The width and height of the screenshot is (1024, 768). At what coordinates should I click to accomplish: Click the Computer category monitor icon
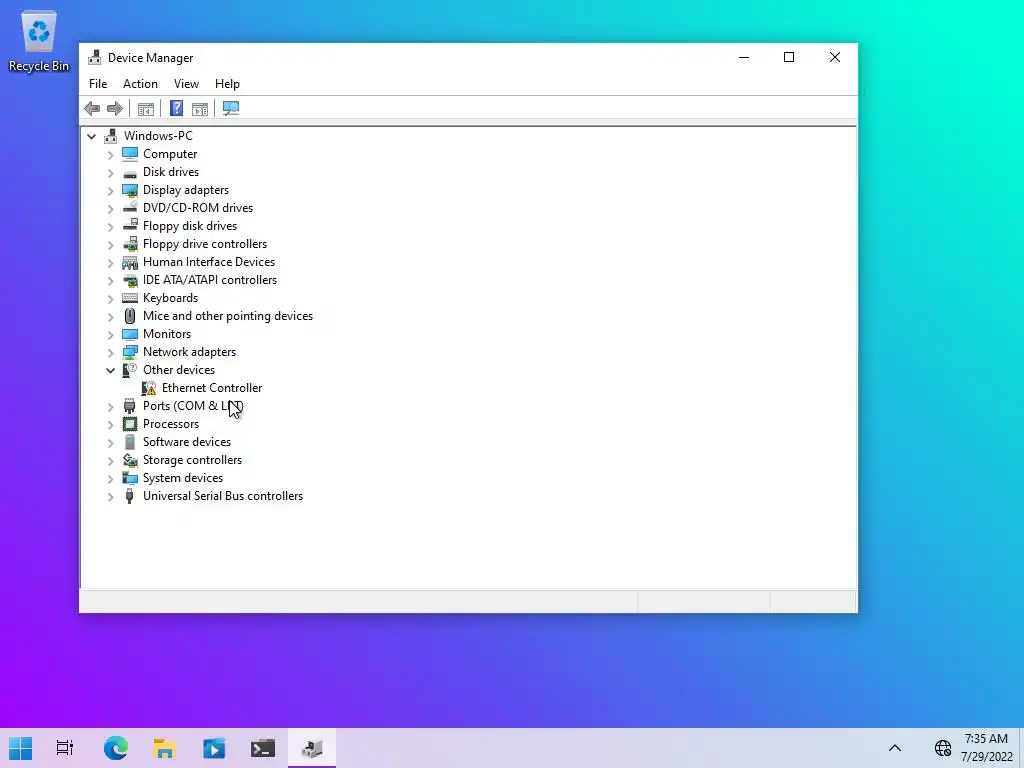(130, 154)
